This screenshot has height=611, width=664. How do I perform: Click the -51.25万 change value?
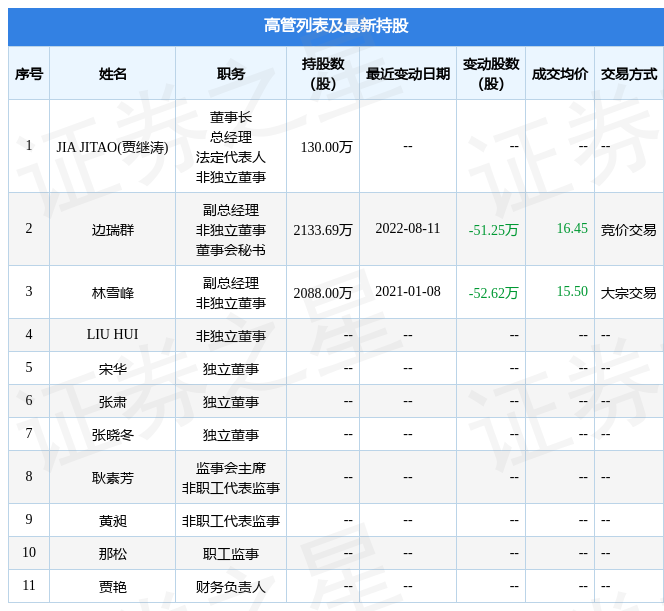[x=493, y=230]
